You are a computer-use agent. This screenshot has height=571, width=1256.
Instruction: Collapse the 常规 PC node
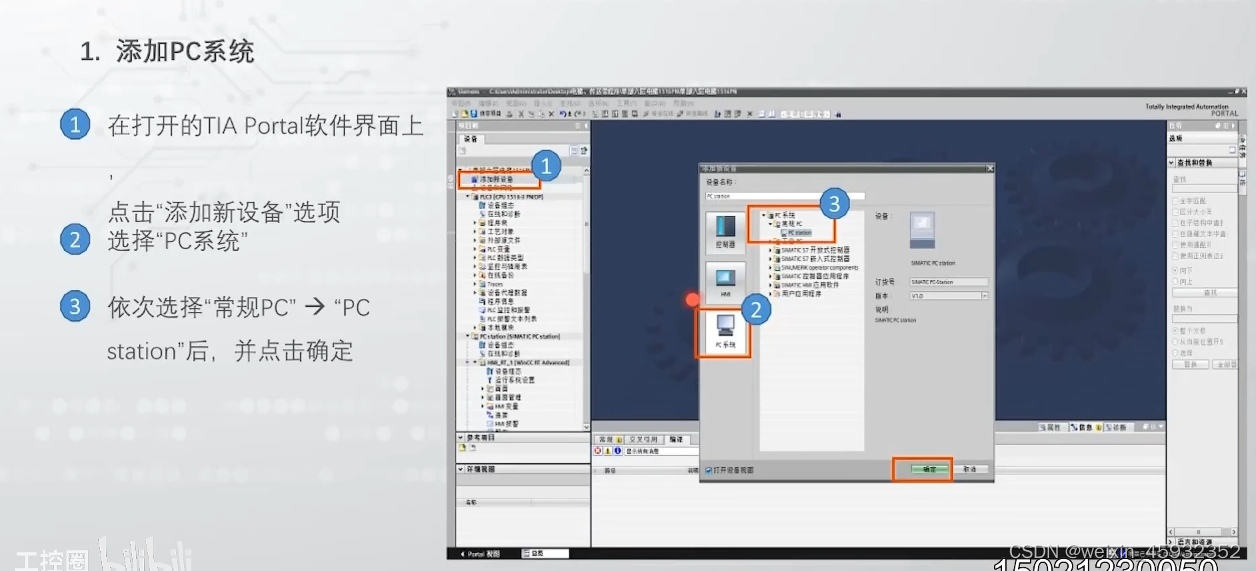pos(770,224)
